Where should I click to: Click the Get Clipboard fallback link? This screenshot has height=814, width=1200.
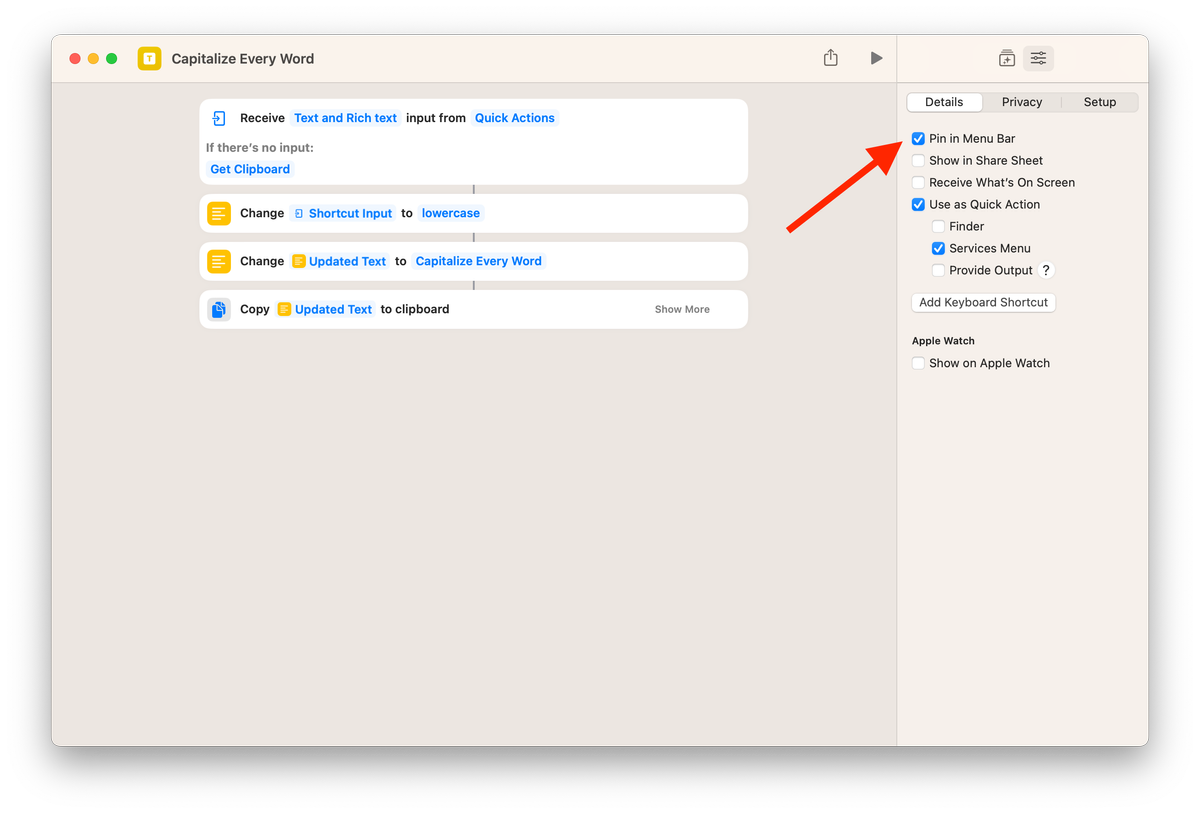tap(249, 168)
